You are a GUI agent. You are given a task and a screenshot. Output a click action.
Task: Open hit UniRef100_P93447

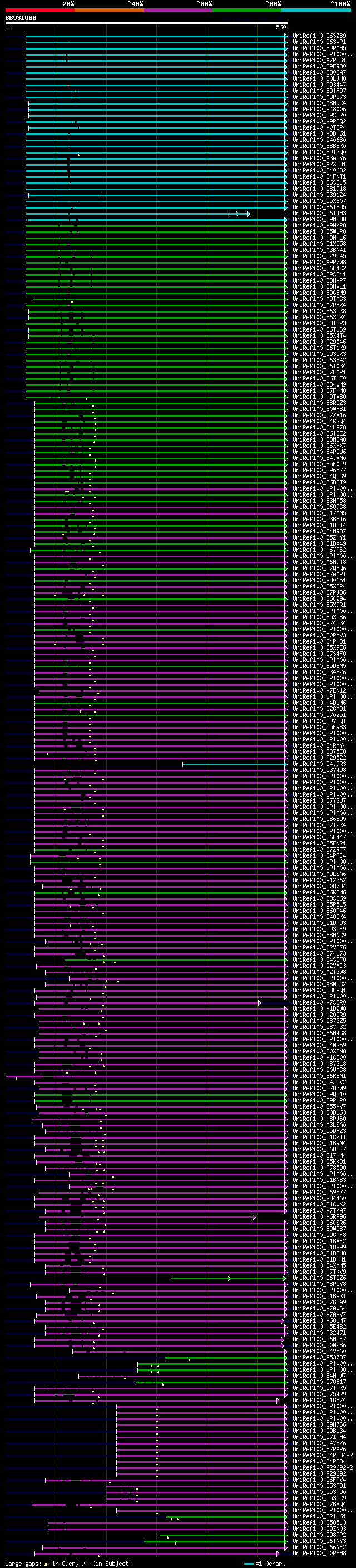tap(319, 85)
